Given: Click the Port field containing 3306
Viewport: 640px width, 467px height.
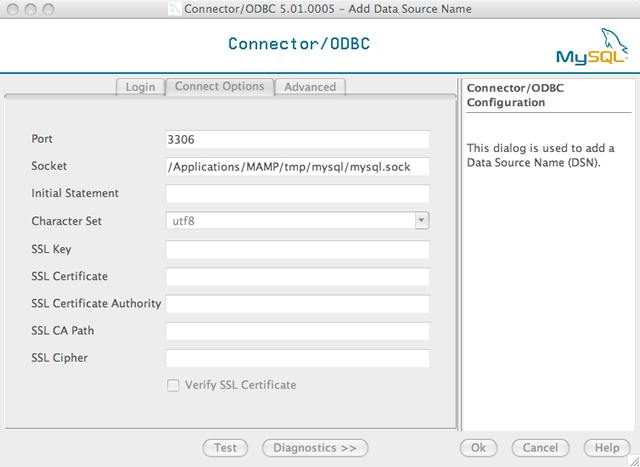Looking at the screenshot, I should [298, 140].
